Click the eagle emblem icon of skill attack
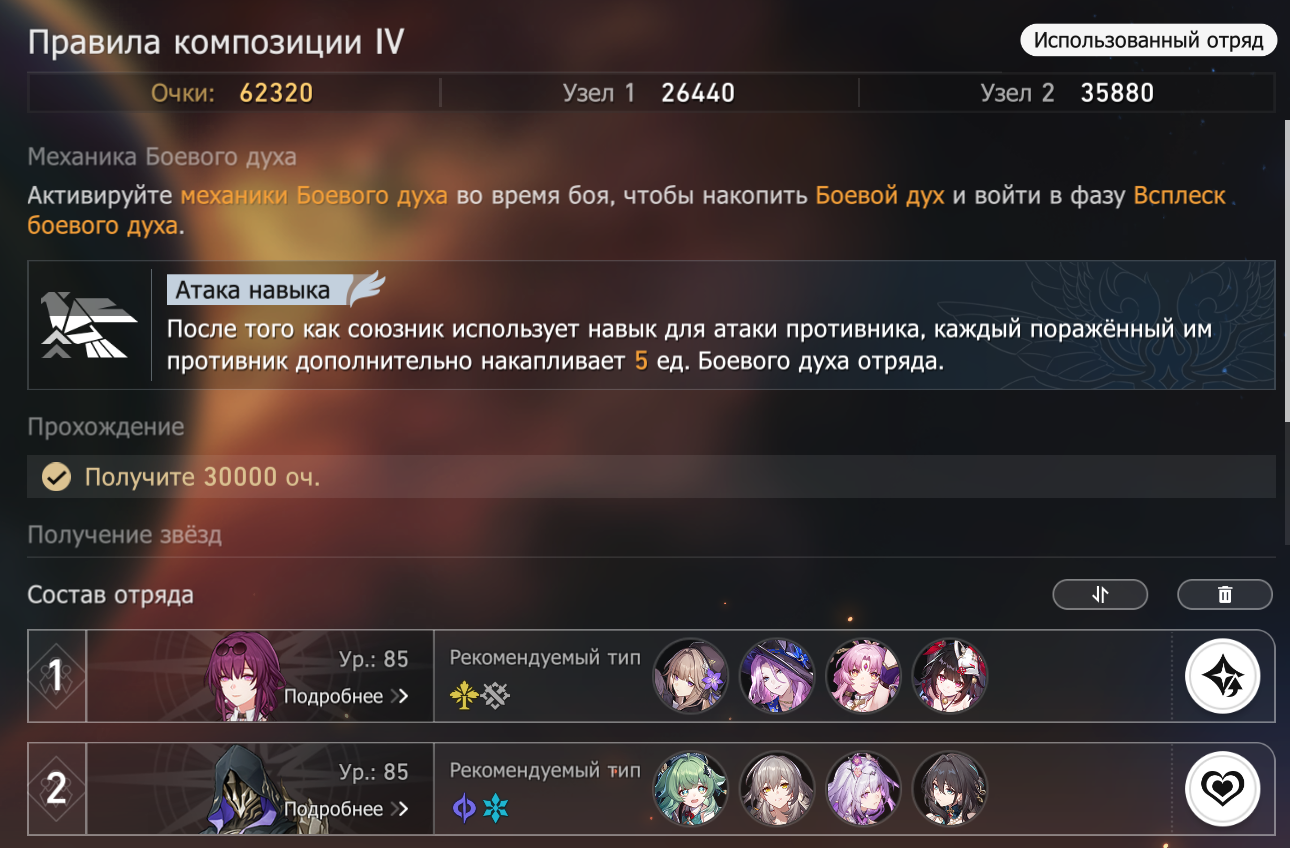This screenshot has height=848, width=1290. 90,325
